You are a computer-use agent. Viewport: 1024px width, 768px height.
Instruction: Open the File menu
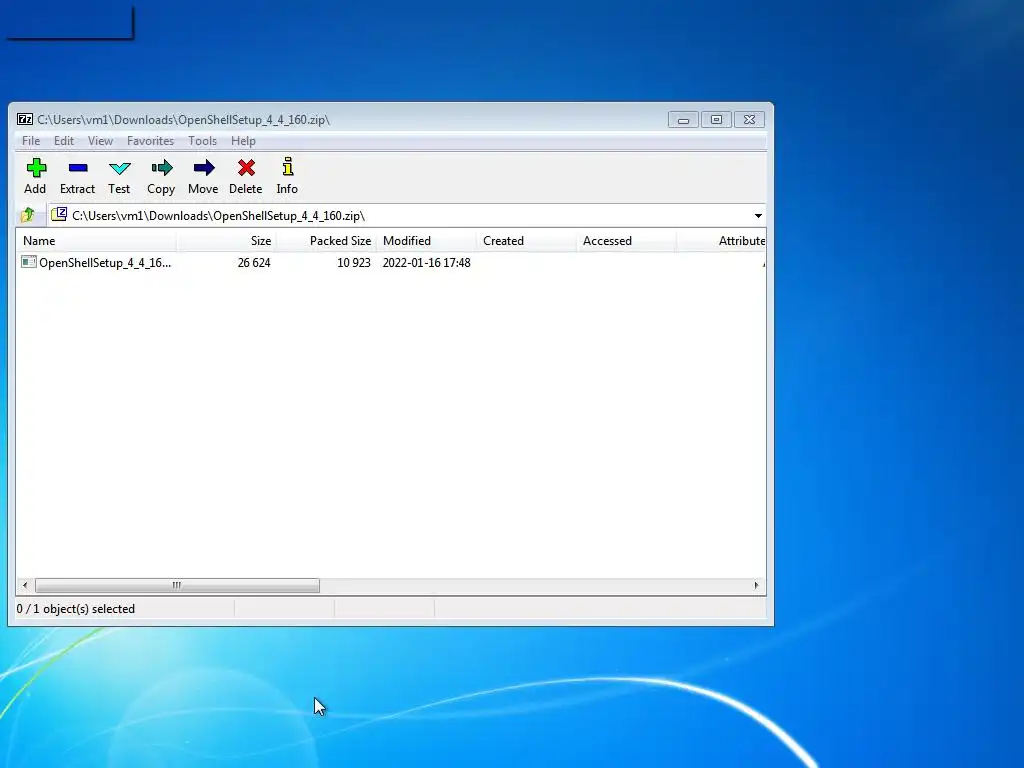click(31, 141)
